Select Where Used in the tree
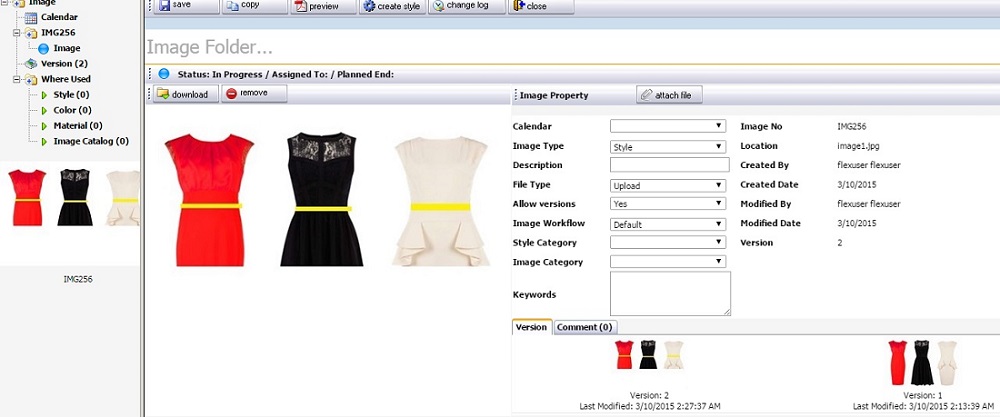 (x=66, y=79)
